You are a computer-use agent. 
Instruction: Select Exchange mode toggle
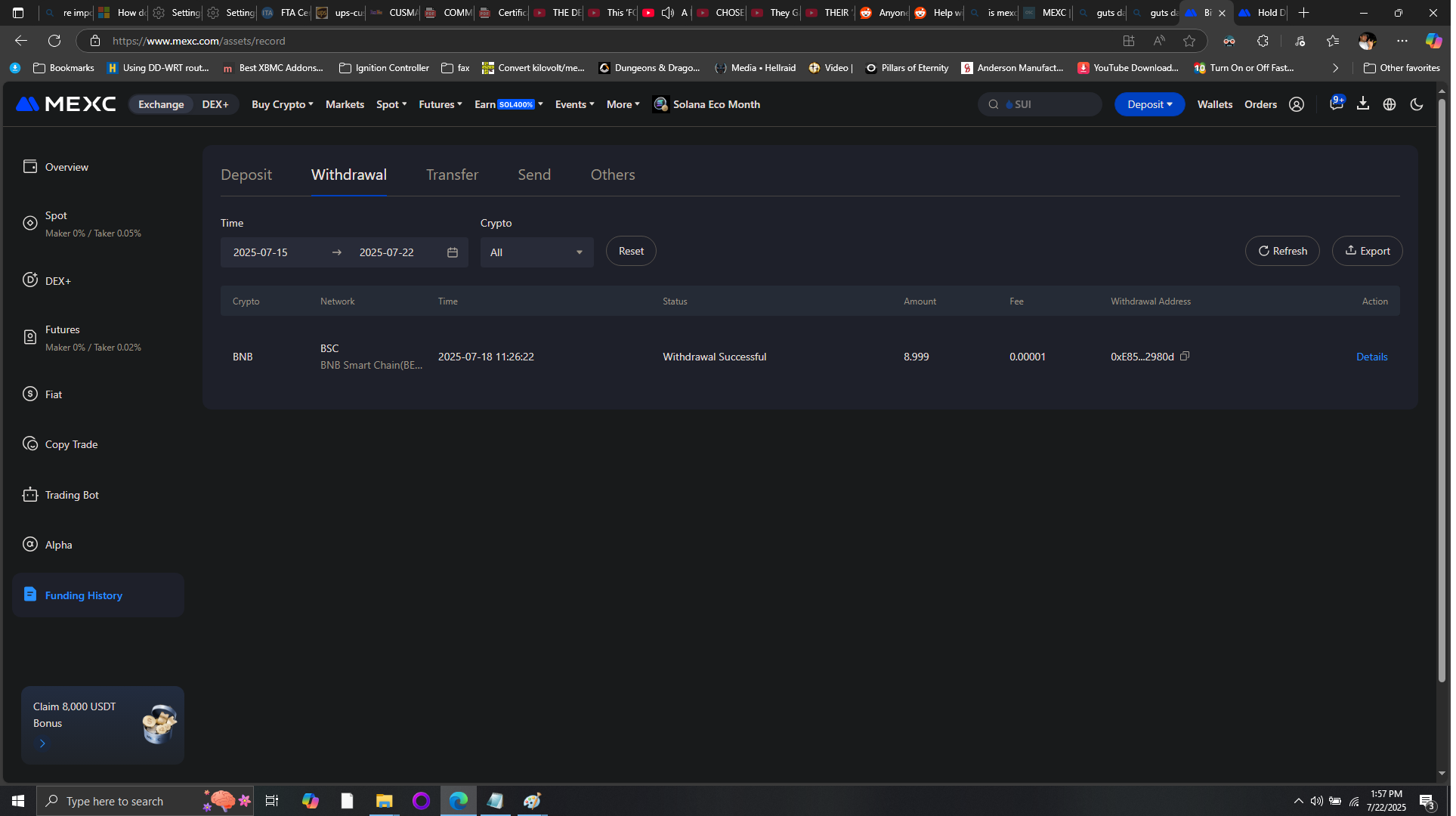[162, 105]
